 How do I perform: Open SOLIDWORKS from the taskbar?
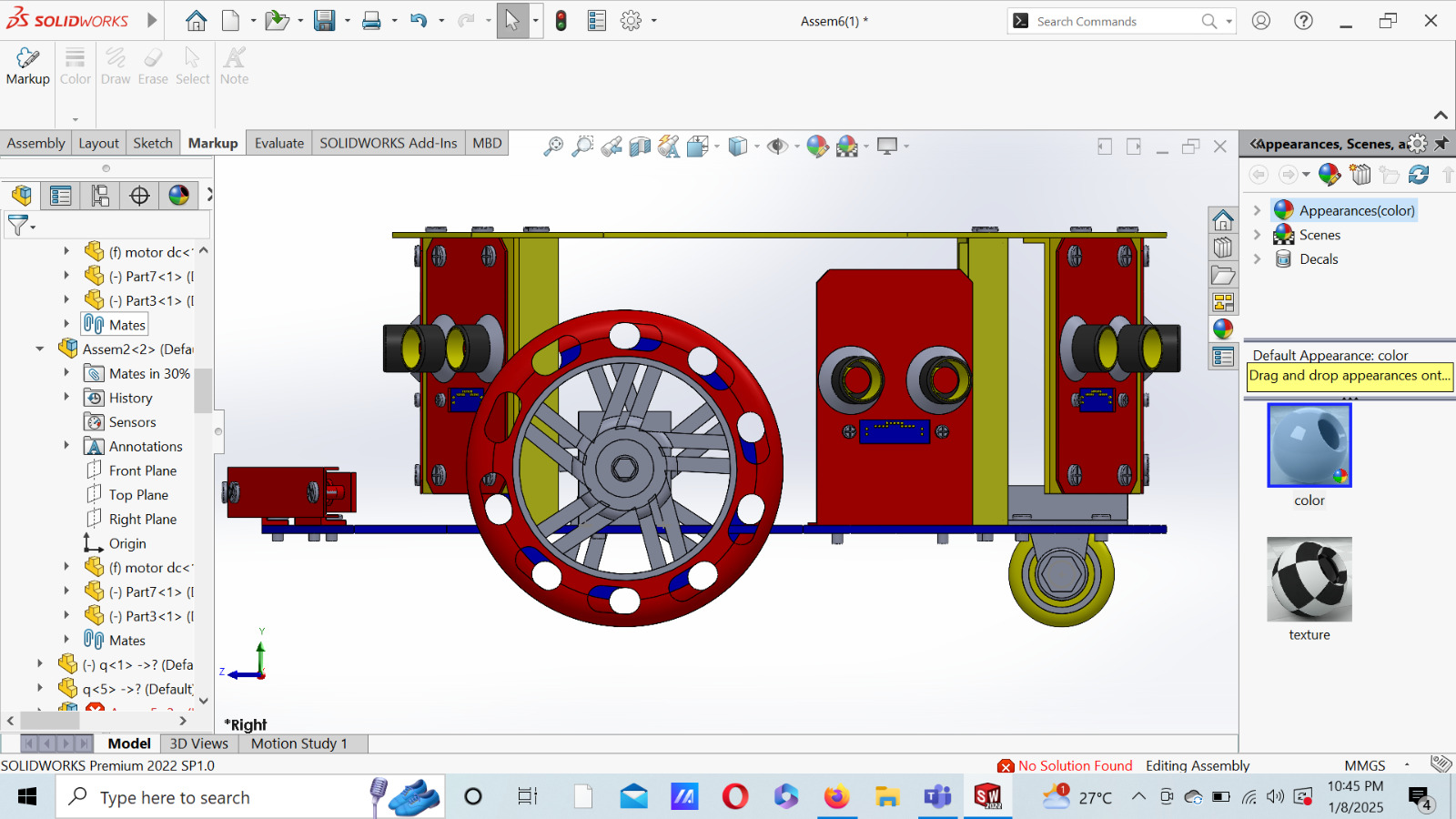(x=988, y=797)
